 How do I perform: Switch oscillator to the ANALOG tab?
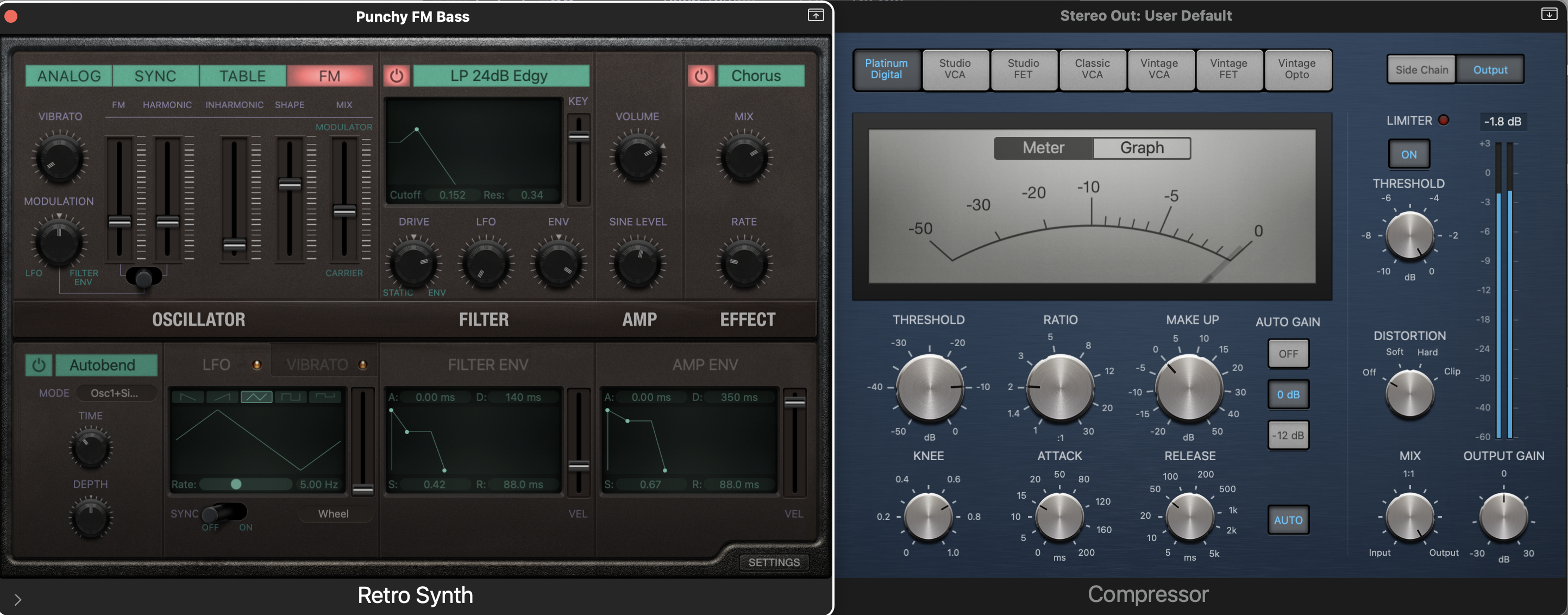coord(69,76)
